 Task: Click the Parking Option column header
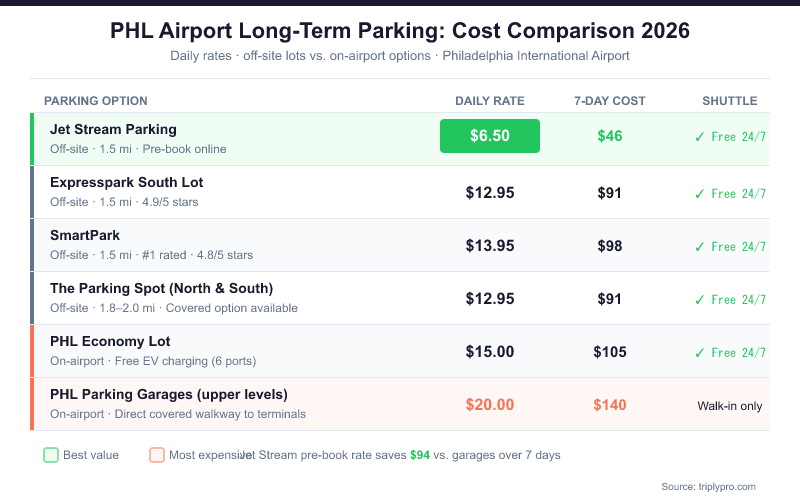click(x=96, y=101)
